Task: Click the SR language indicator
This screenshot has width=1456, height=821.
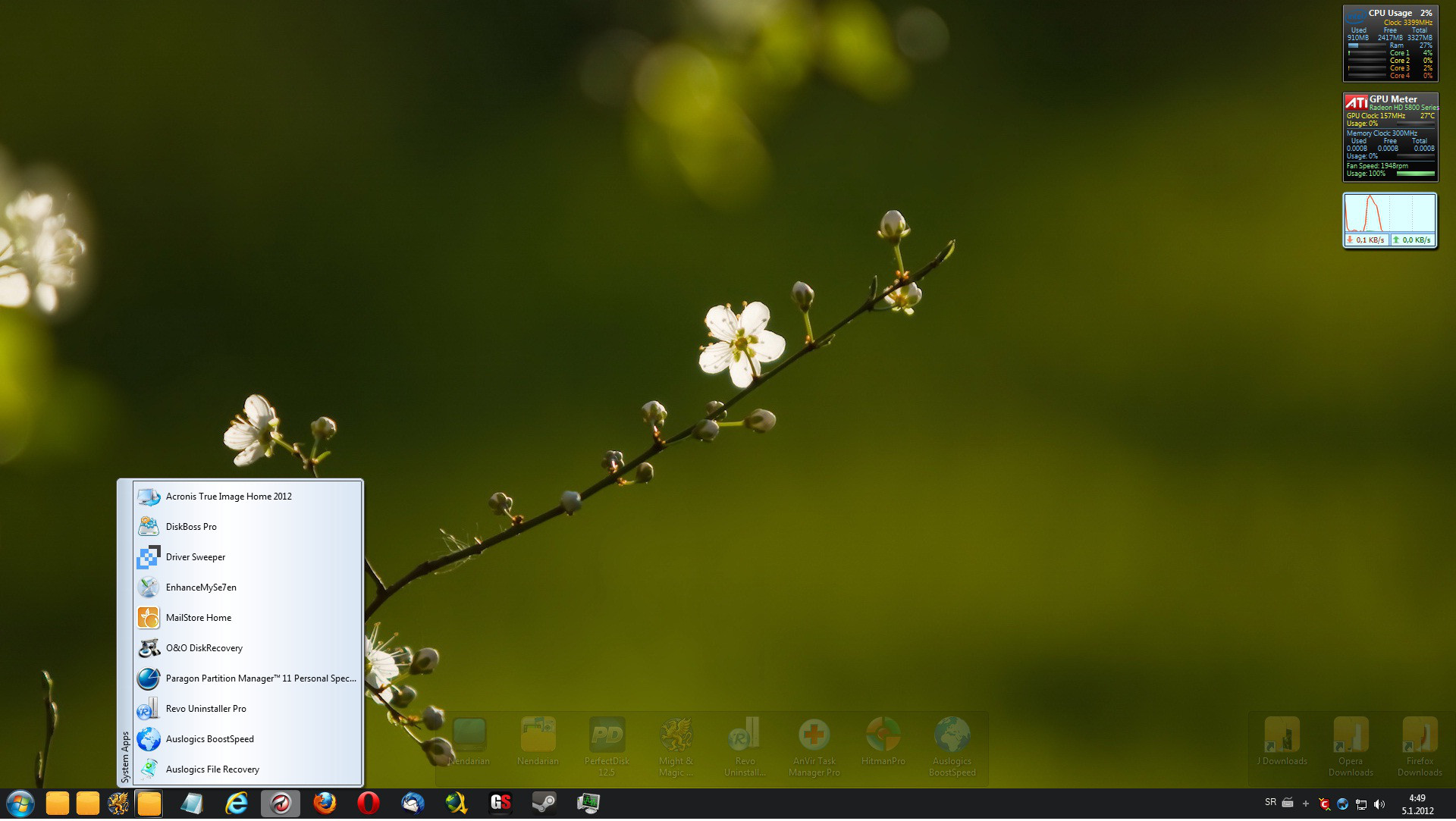Action: point(1270,803)
